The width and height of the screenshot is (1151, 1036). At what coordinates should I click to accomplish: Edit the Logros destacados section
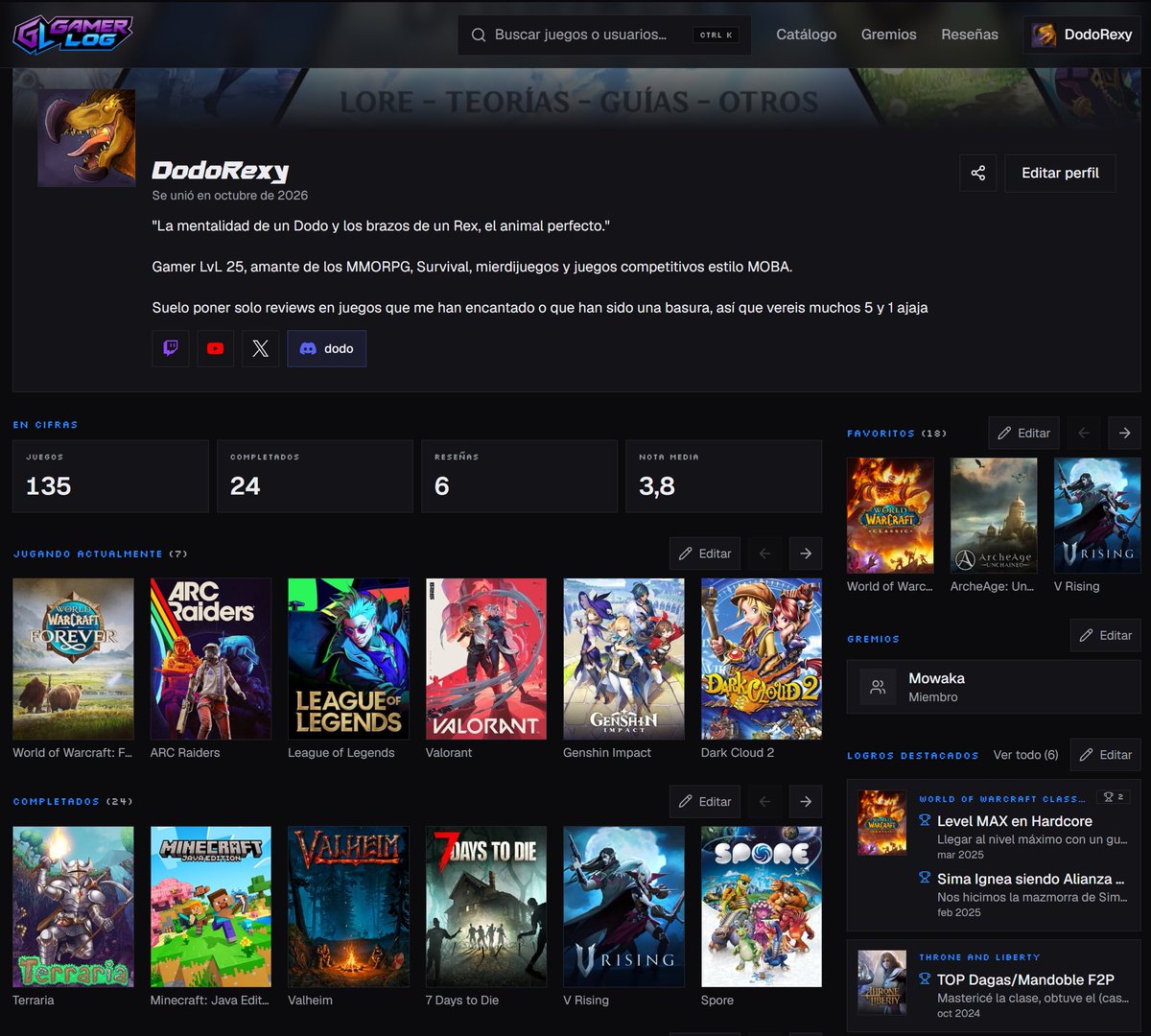[x=1106, y=755]
